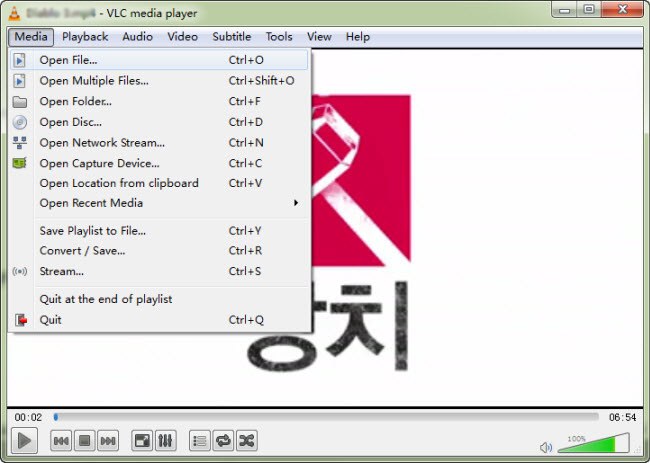Select Stream... menu entry
The height and width of the screenshot is (463, 650).
click(x=159, y=271)
